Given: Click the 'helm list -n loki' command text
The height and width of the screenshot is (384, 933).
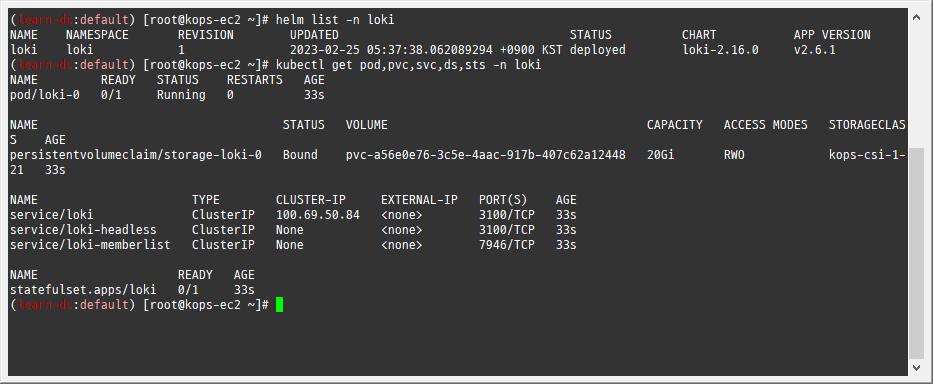Looking at the screenshot, I should pyautogui.click(x=335, y=20).
